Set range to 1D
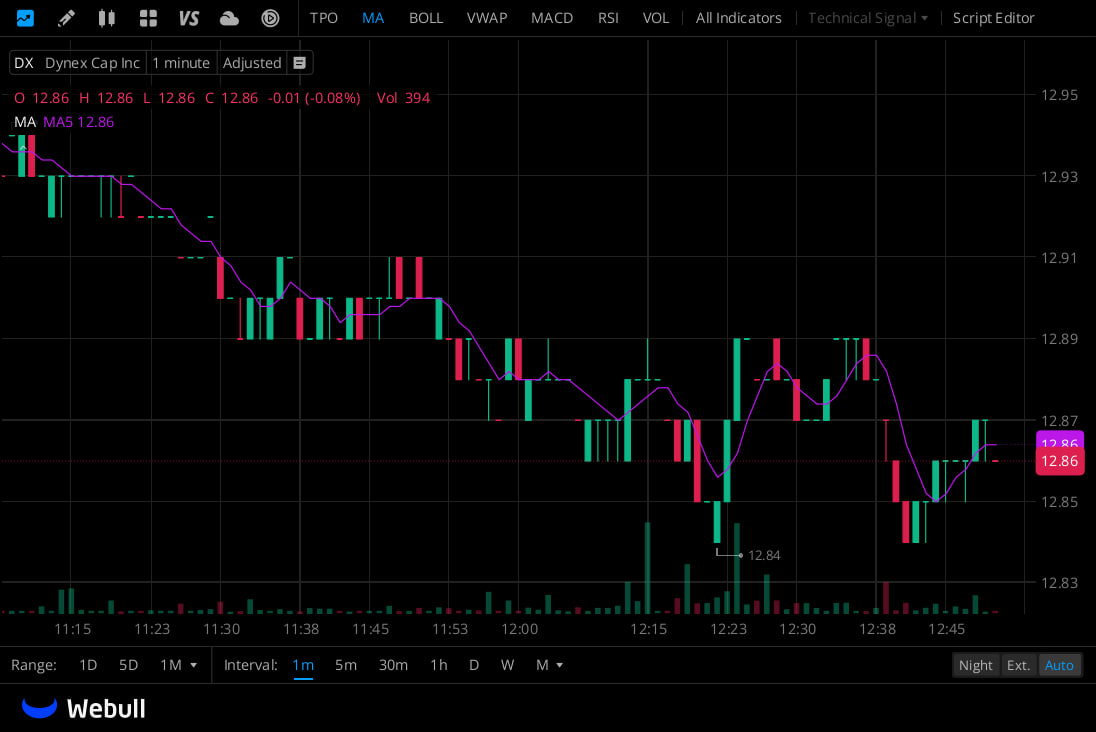The image size is (1096, 732). [x=88, y=665]
